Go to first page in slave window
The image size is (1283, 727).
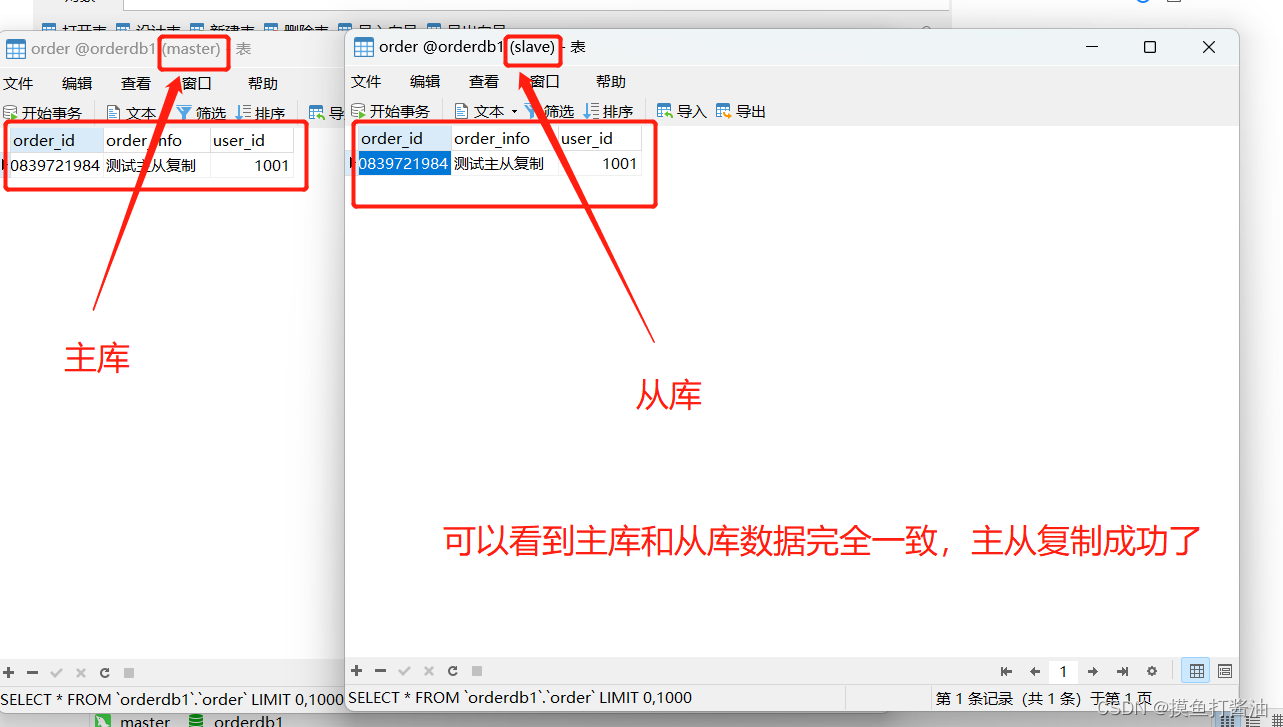(1006, 672)
